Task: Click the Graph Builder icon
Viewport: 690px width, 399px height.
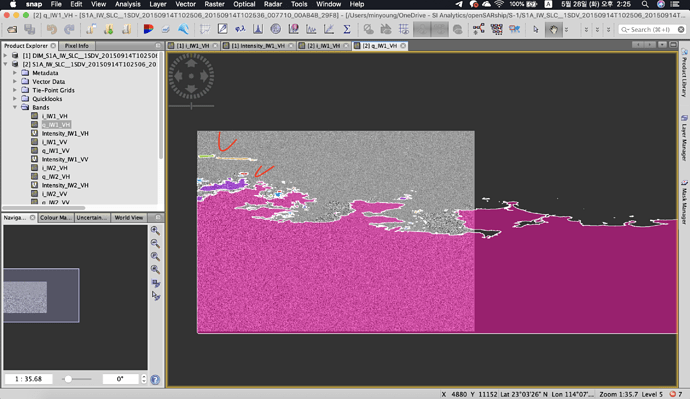Action: [479, 29]
